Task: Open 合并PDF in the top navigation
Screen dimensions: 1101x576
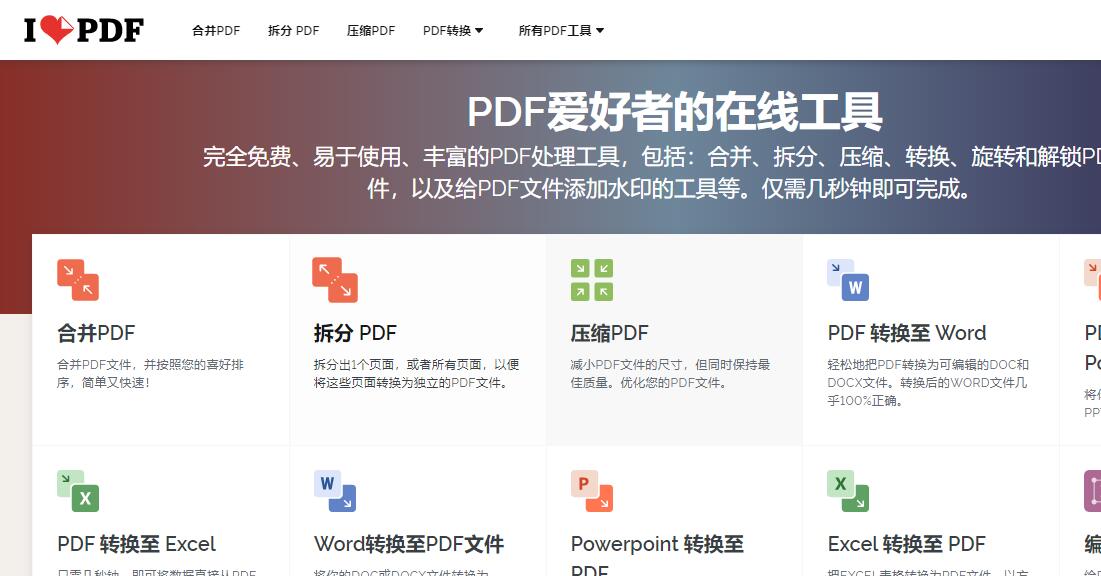Action: (x=216, y=31)
